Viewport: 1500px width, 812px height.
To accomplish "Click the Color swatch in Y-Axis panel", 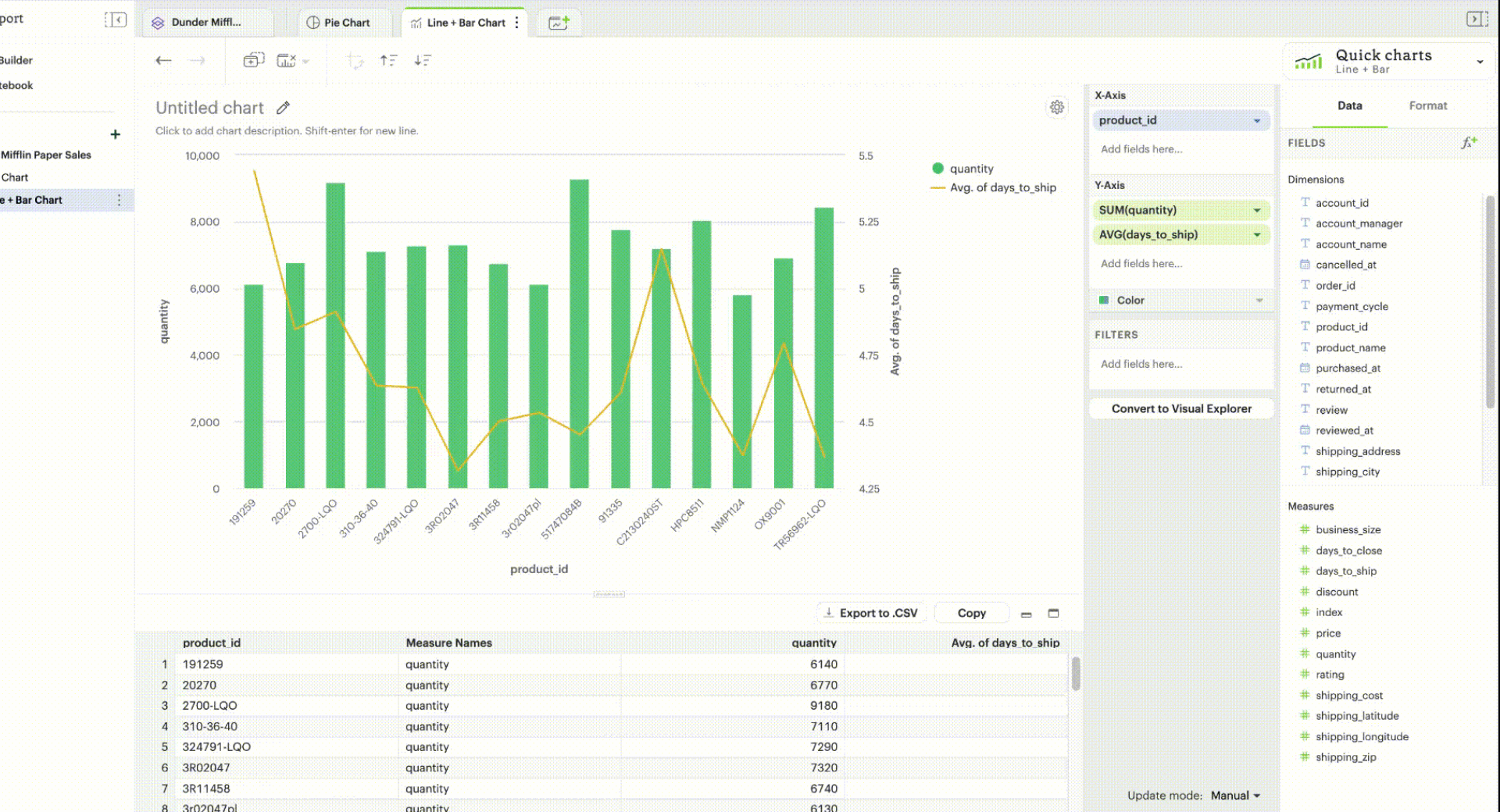I will [x=1104, y=301].
